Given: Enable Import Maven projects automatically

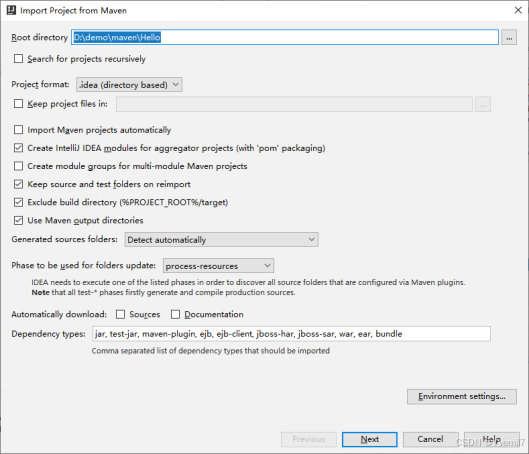Looking at the screenshot, I should (19, 130).
